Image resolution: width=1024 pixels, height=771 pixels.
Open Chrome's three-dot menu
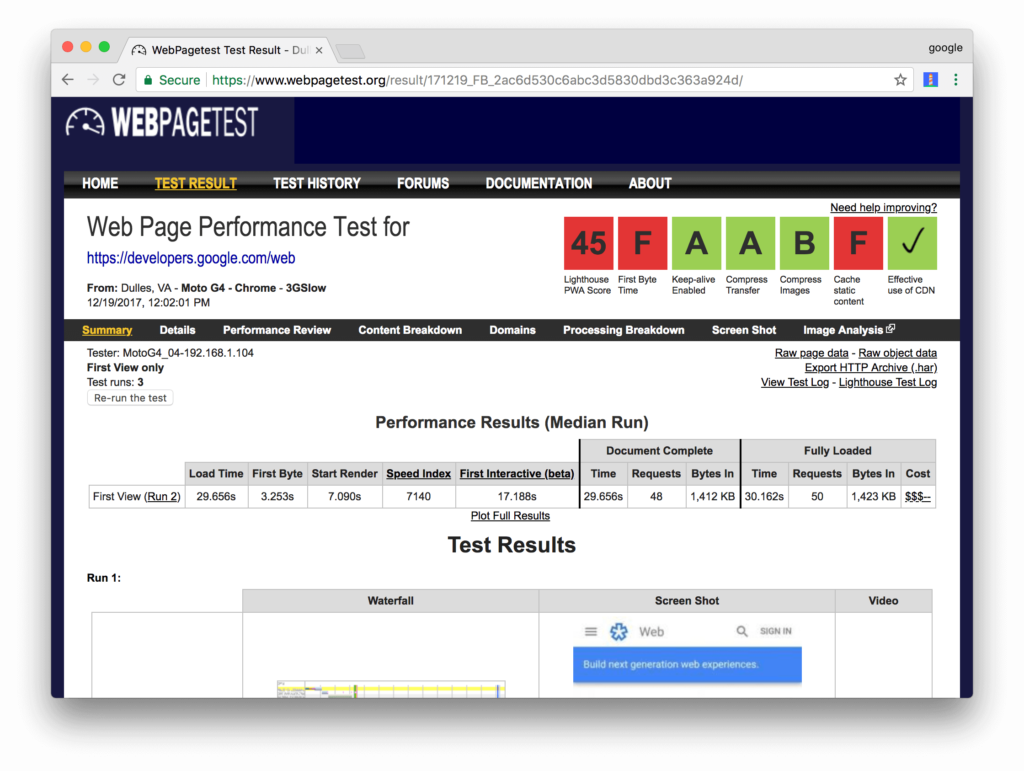point(955,79)
